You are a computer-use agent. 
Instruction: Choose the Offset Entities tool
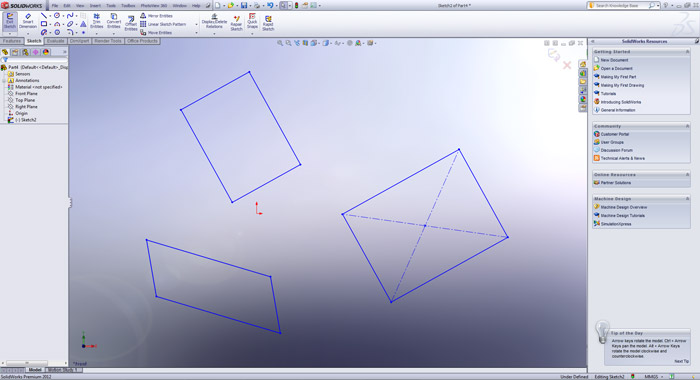point(131,23)
